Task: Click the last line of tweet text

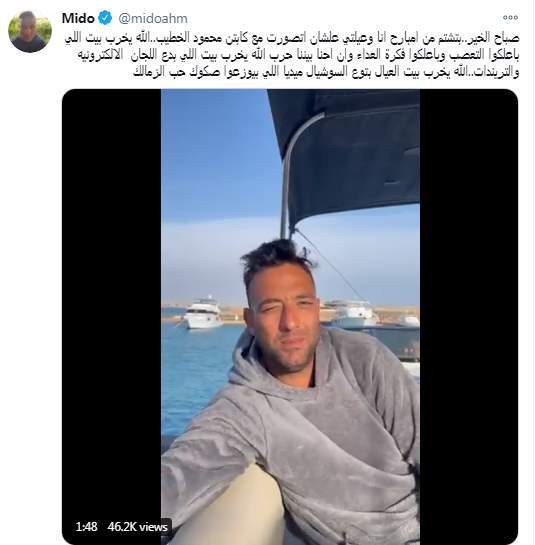Action: (x=326, y=72)
